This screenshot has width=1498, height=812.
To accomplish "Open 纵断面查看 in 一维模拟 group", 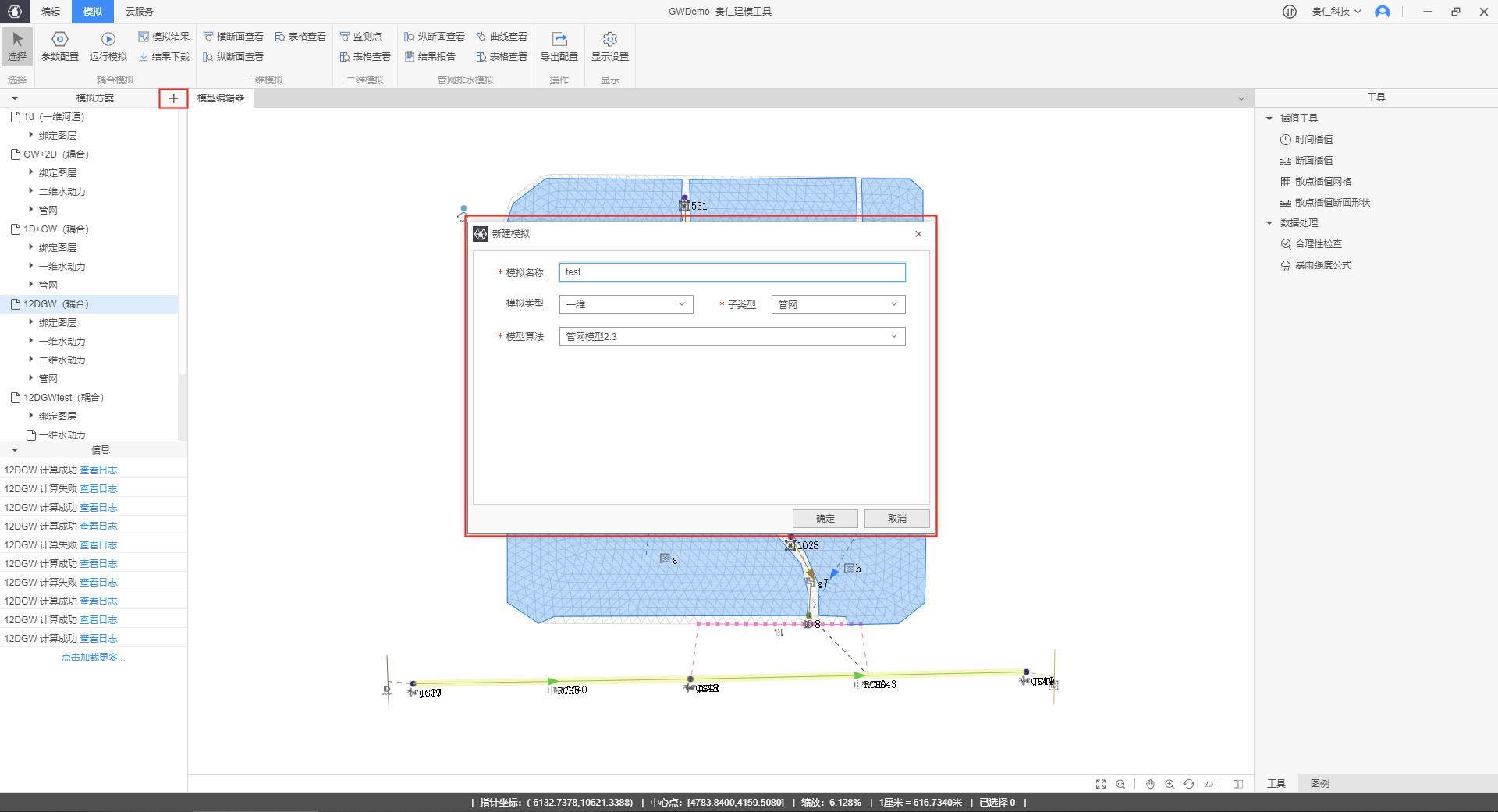I will point(233,57).
